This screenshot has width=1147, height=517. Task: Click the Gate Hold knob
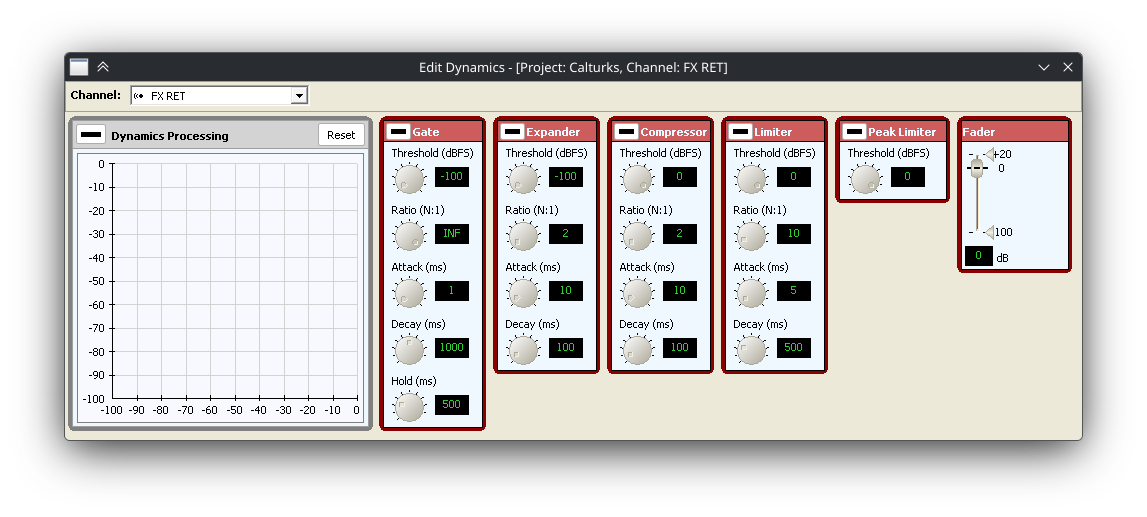[x=409, y=407]
